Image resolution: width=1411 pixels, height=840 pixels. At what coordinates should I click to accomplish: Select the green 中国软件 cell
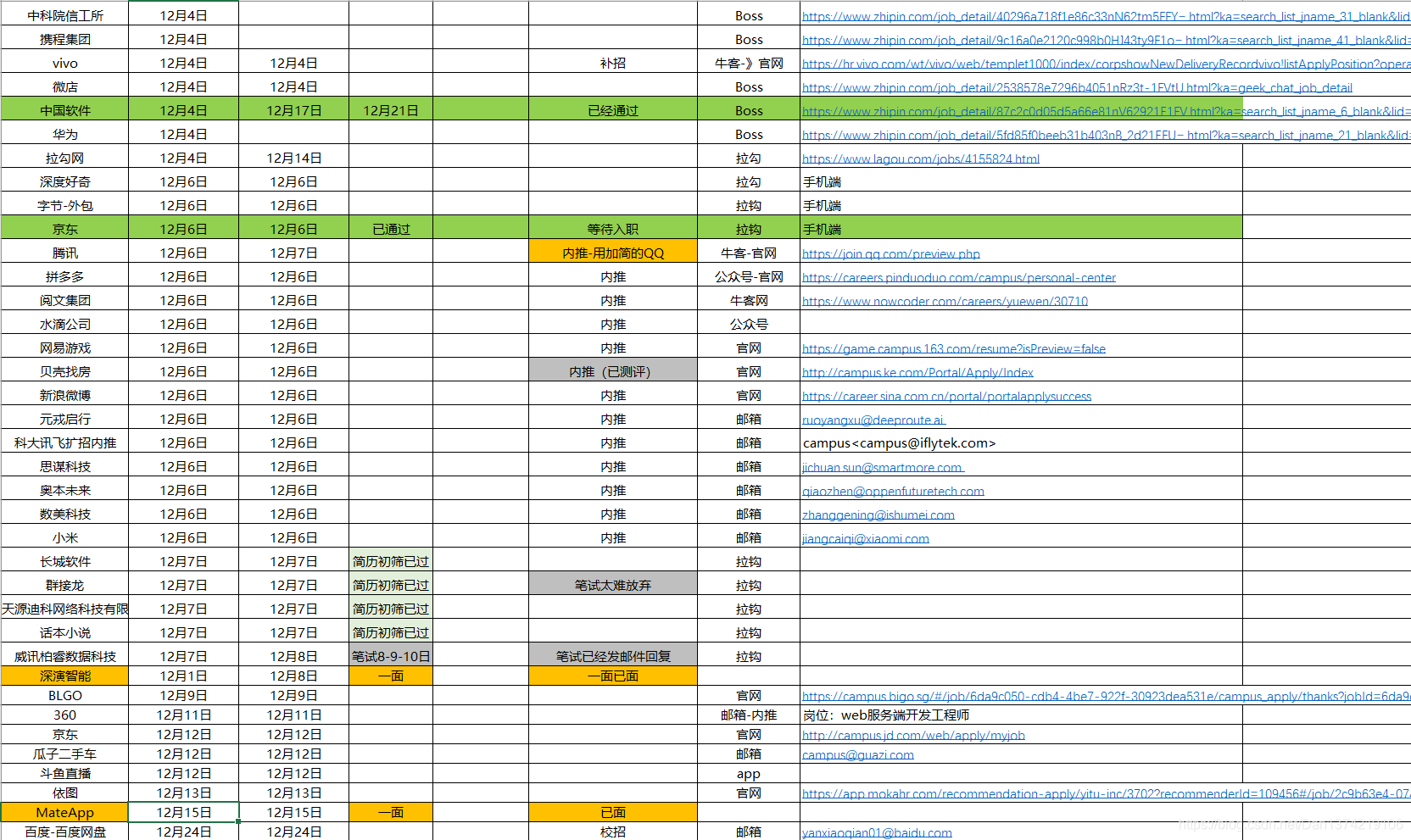pyautogui.click(x=64, y=110)
